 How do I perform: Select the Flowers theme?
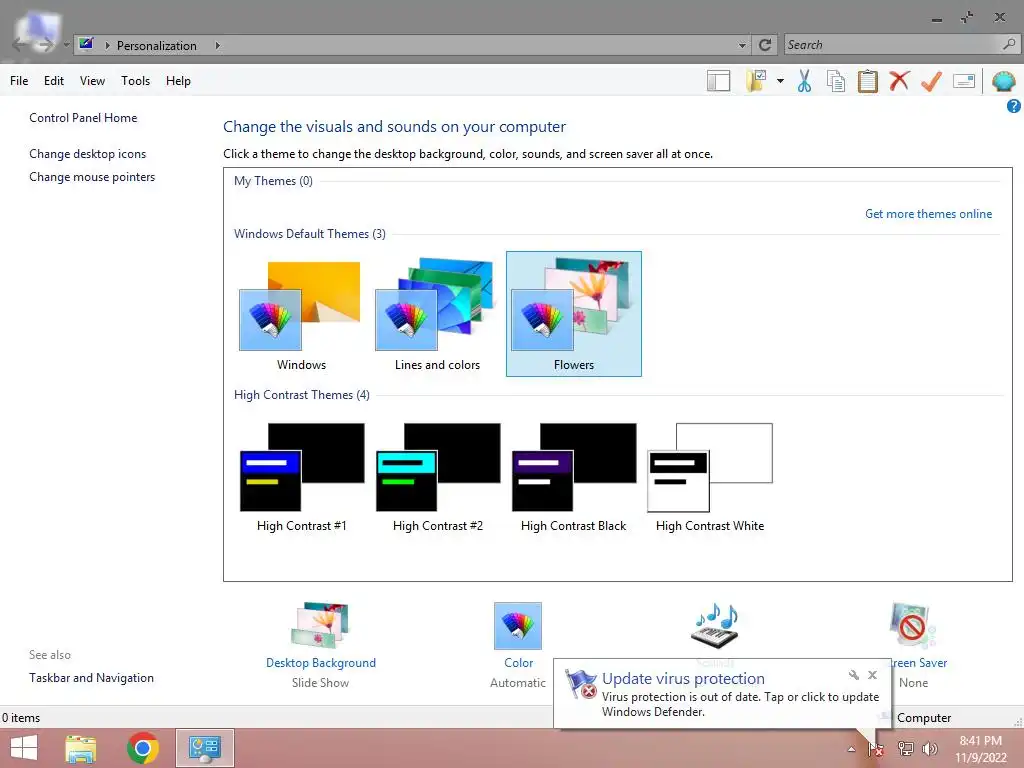(x=573, y=314)
